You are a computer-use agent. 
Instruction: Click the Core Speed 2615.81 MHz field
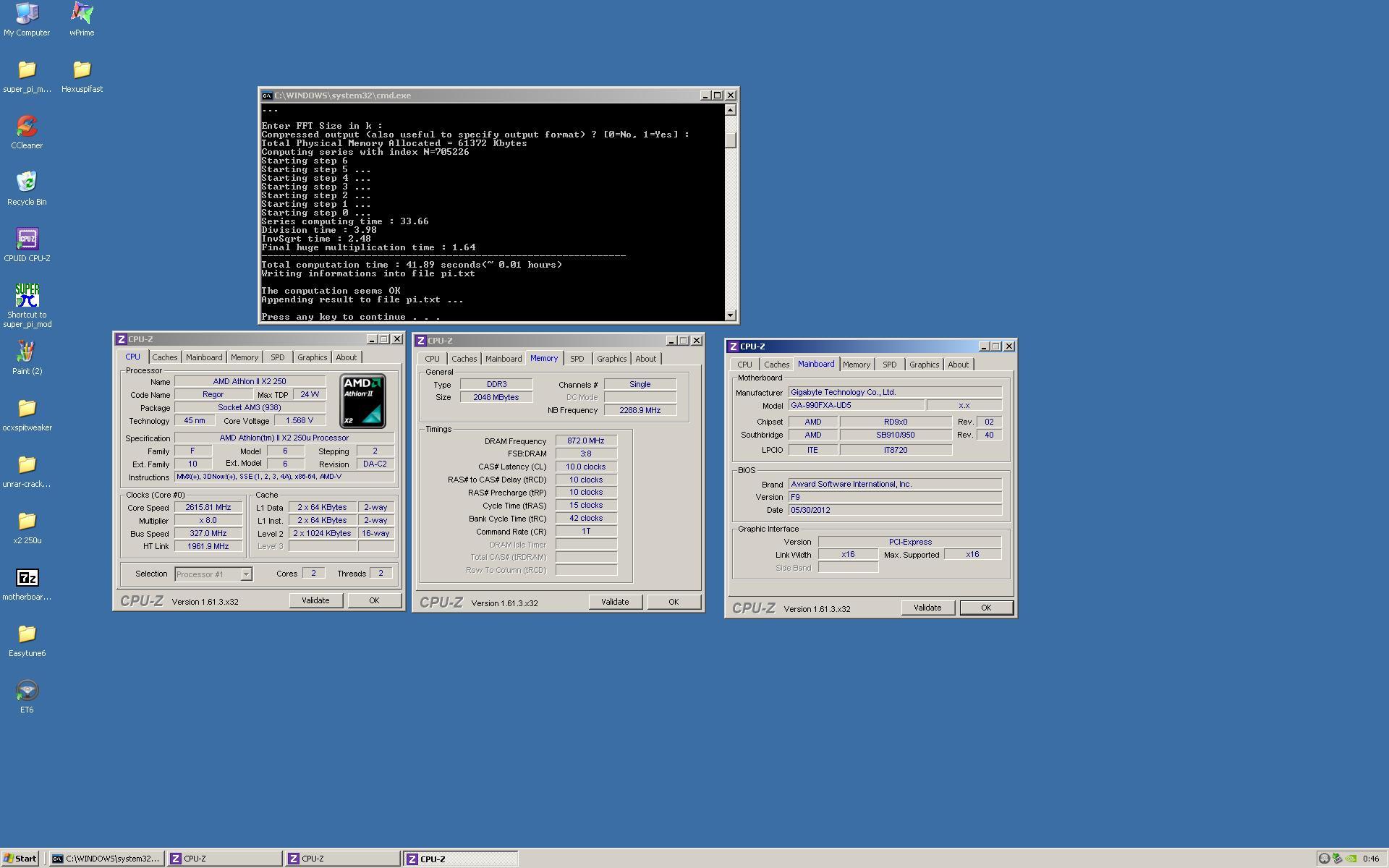208,508
